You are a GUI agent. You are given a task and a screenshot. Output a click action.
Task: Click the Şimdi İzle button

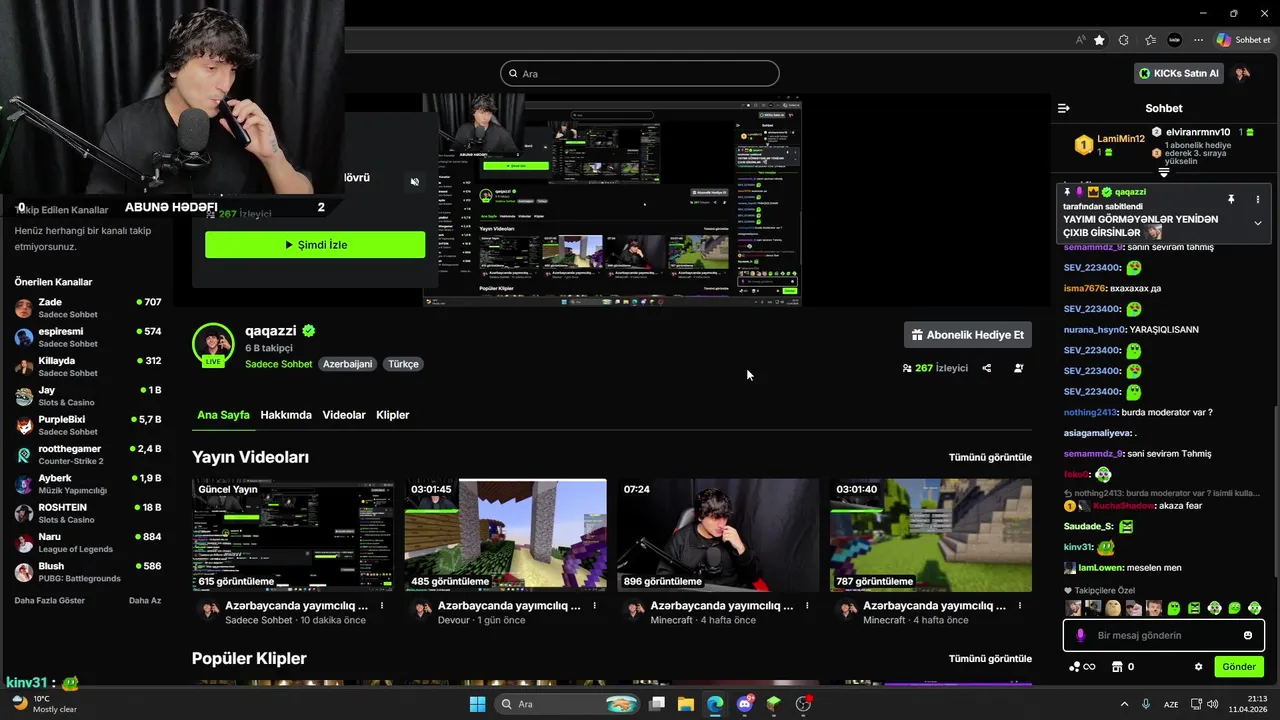[x=315, y=245]
